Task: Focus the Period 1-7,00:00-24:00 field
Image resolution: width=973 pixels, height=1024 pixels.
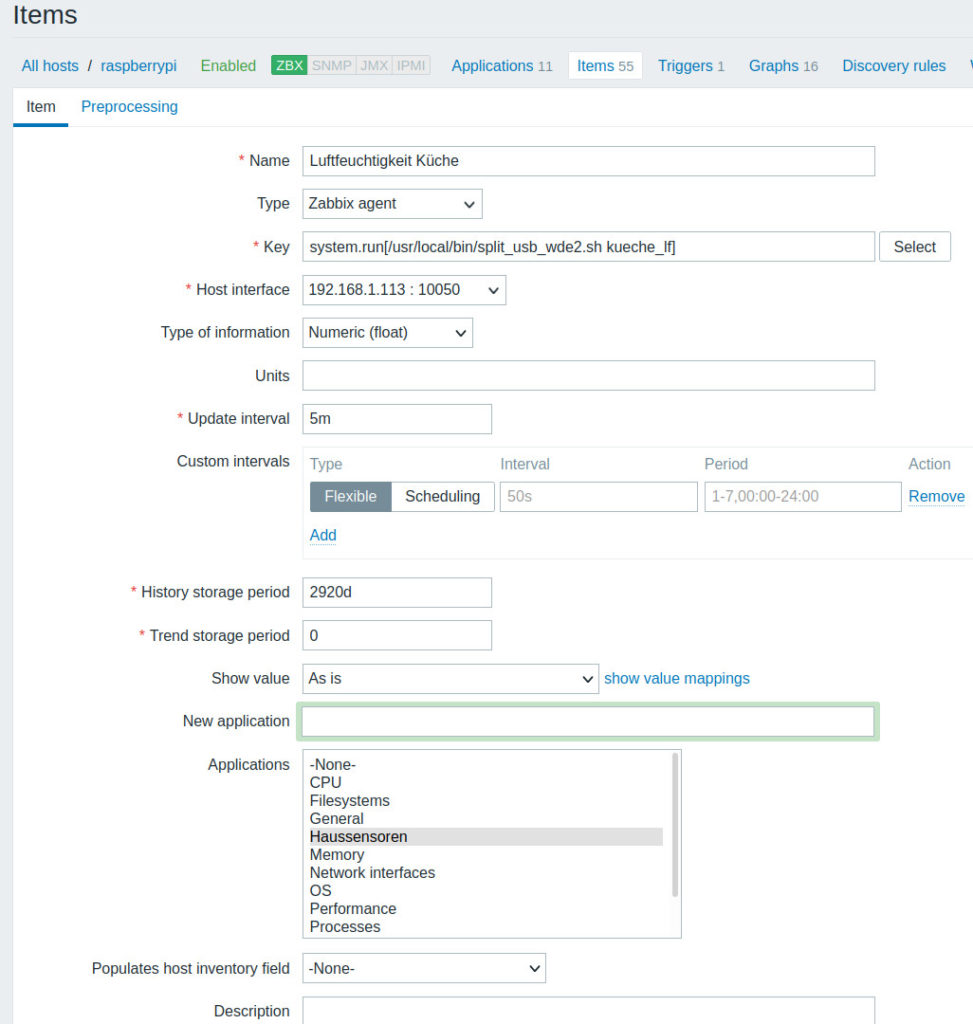Action: pos(803,496)
